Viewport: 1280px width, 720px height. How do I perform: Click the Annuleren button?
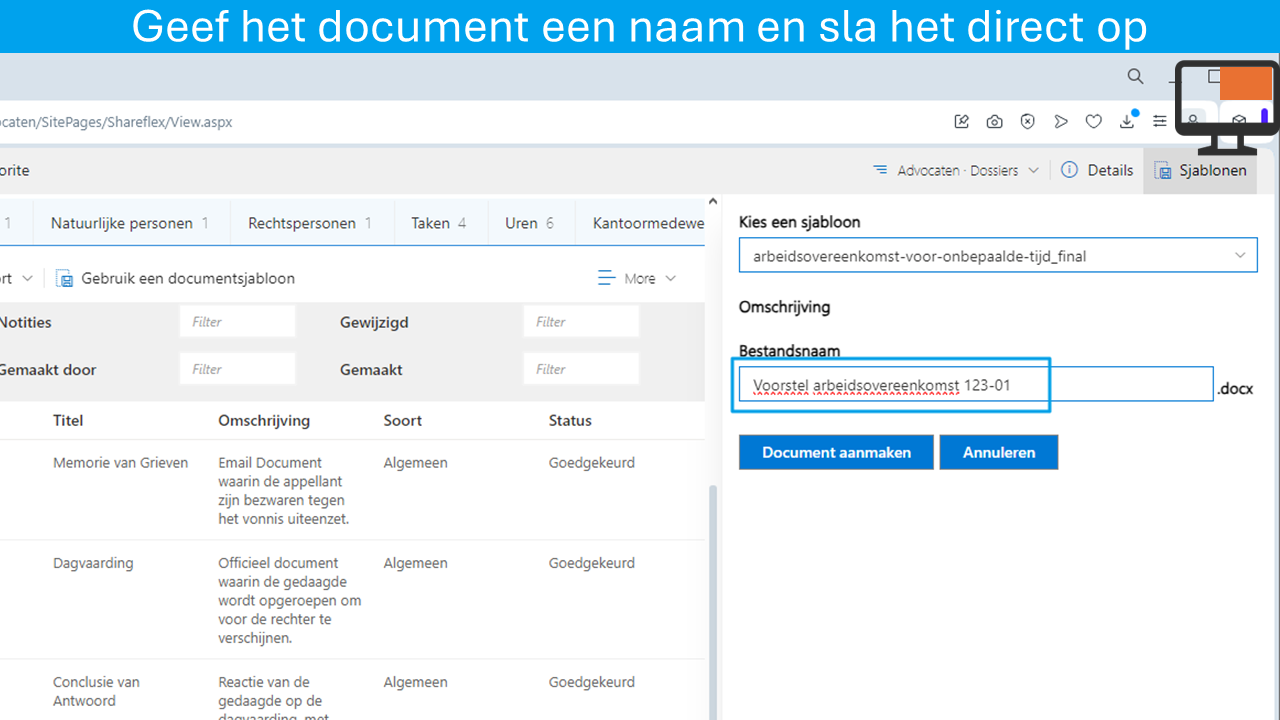point(998,452)
